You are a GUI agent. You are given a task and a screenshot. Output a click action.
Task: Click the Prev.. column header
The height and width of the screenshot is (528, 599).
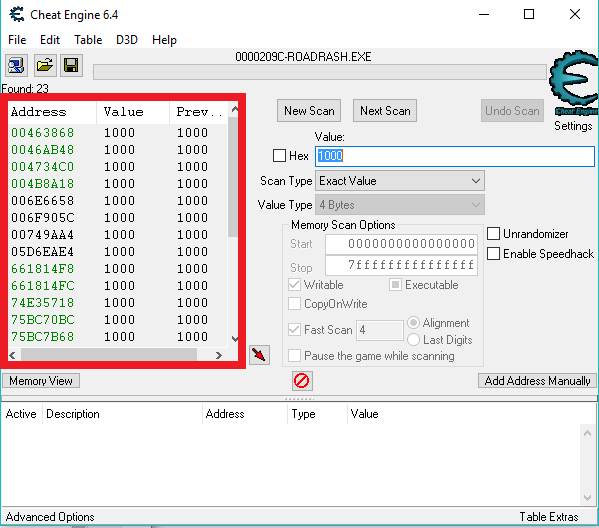coord(199,112)
